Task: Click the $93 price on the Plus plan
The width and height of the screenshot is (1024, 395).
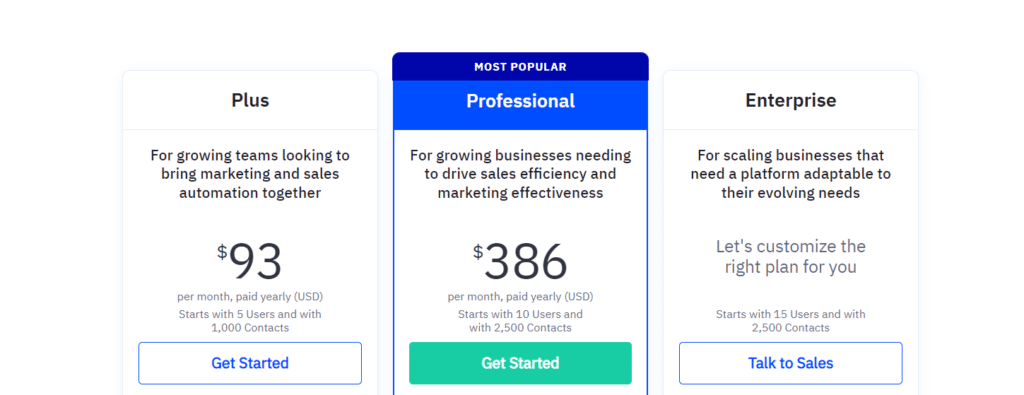Action: click(x=250, y=261)
